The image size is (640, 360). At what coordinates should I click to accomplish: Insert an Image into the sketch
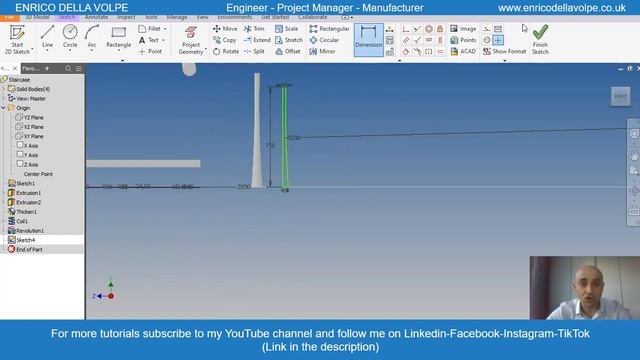pos(463,29)
